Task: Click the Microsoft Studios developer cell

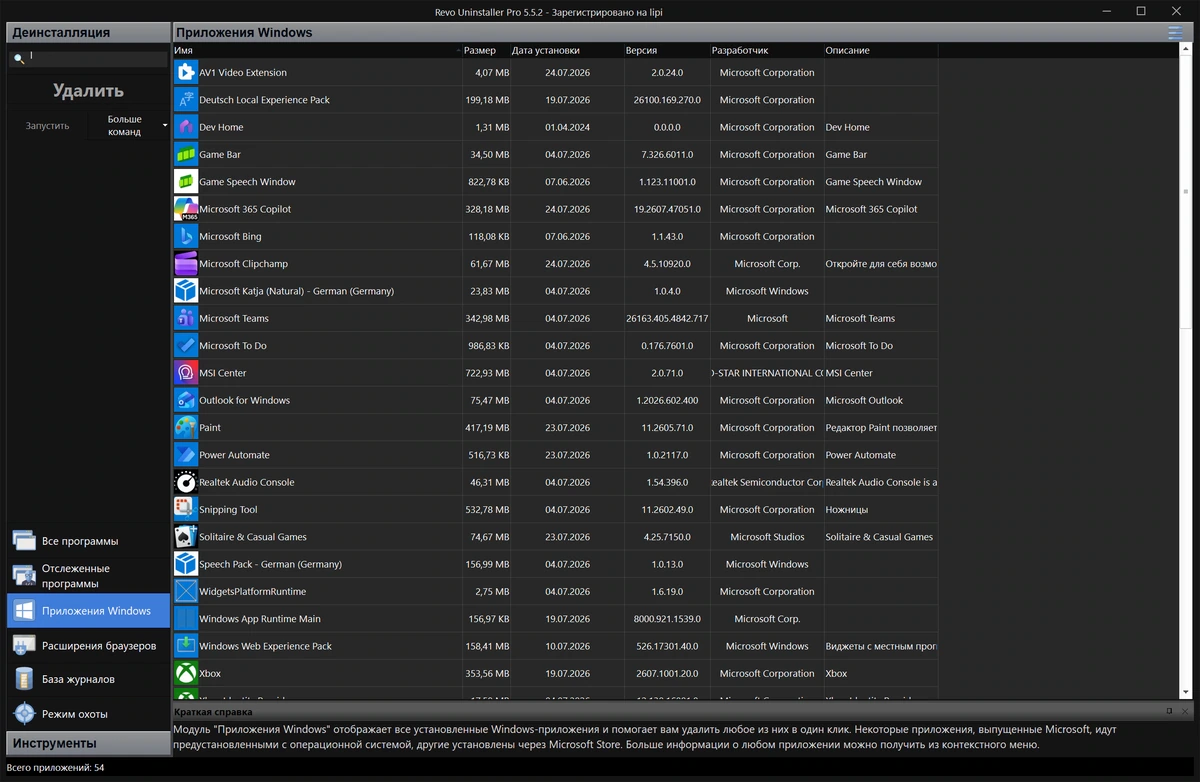Action: [767, 537]
